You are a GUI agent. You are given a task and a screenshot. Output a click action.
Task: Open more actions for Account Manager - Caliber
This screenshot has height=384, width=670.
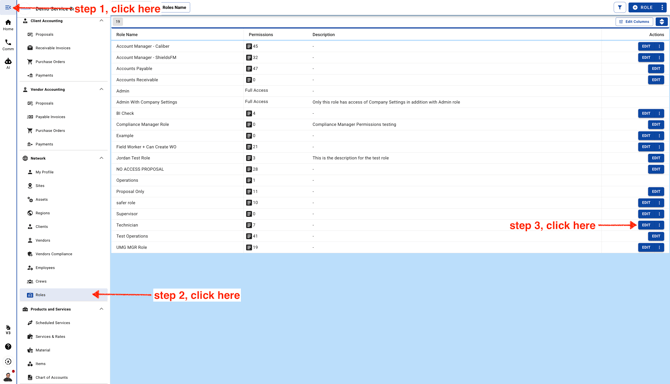(659, 46)
